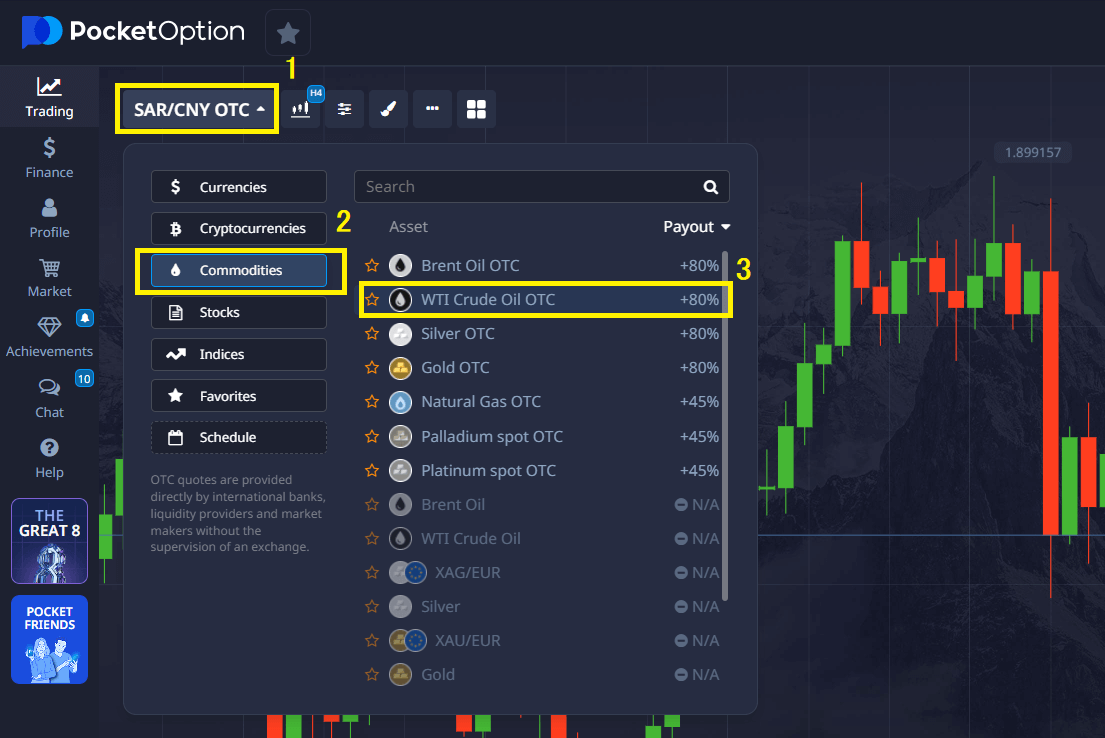Viewport: 1105px width, 738px height.
Task: Open Finance in the left sidebar
Action: (x=49, y=158)
